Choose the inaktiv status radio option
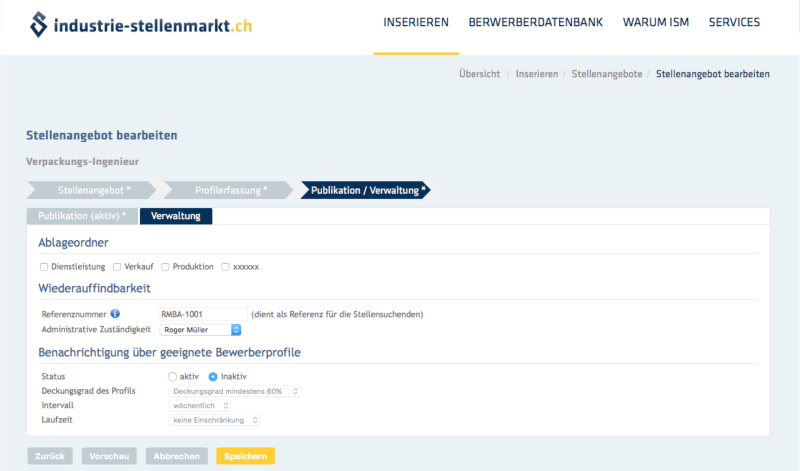800x471 pixels. click(x=213, y=376)
